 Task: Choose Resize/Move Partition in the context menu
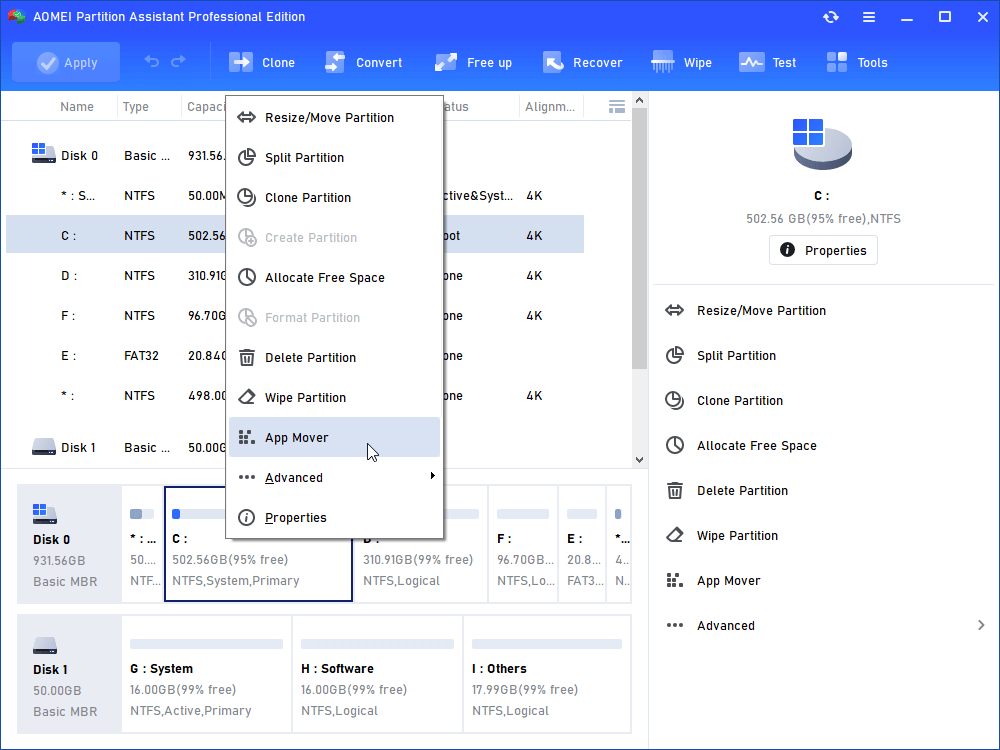[334, 117]
